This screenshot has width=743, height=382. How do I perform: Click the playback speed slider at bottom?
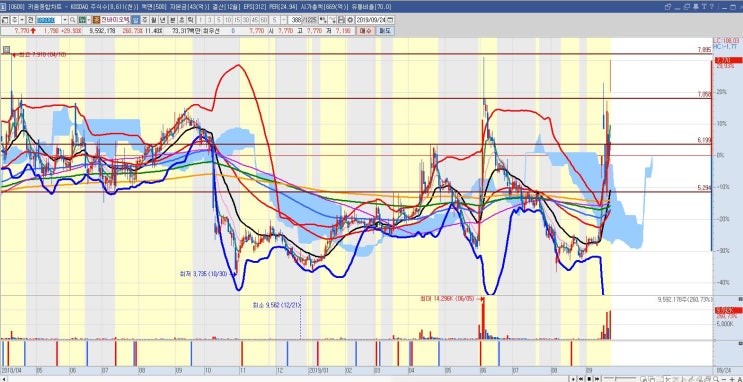tap(620, 379)
